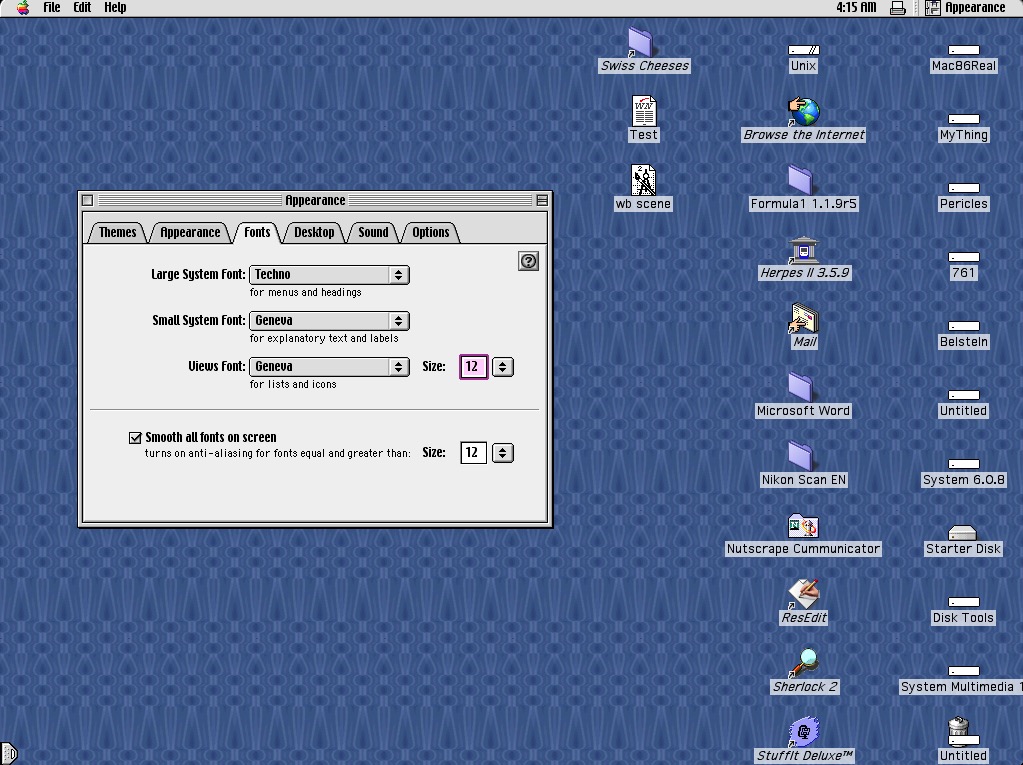Select the Starter Disk drive icon
1023x765 pixels.
[962, 533]
